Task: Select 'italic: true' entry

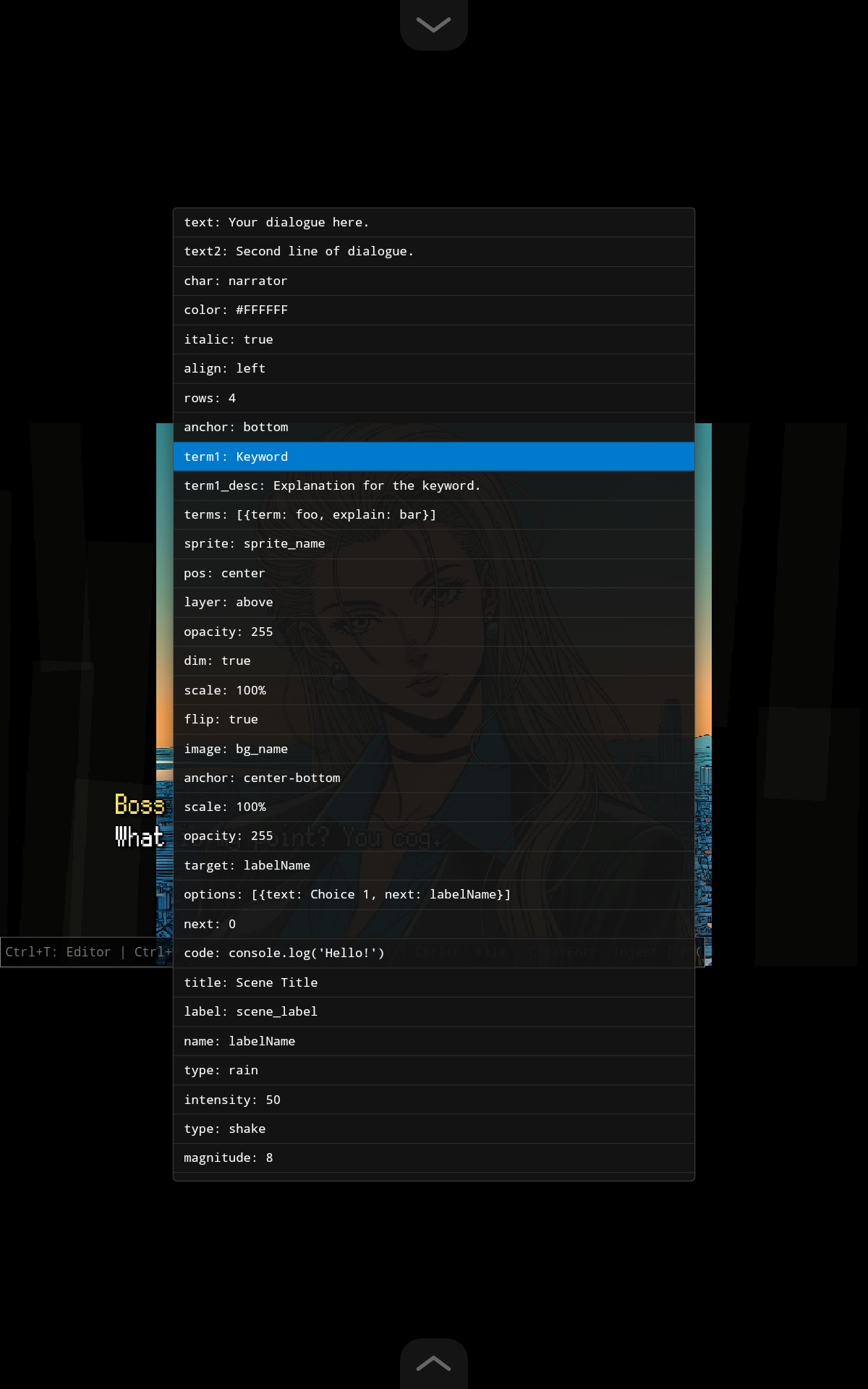Action: pyautogui.click(x=434, y=340)
